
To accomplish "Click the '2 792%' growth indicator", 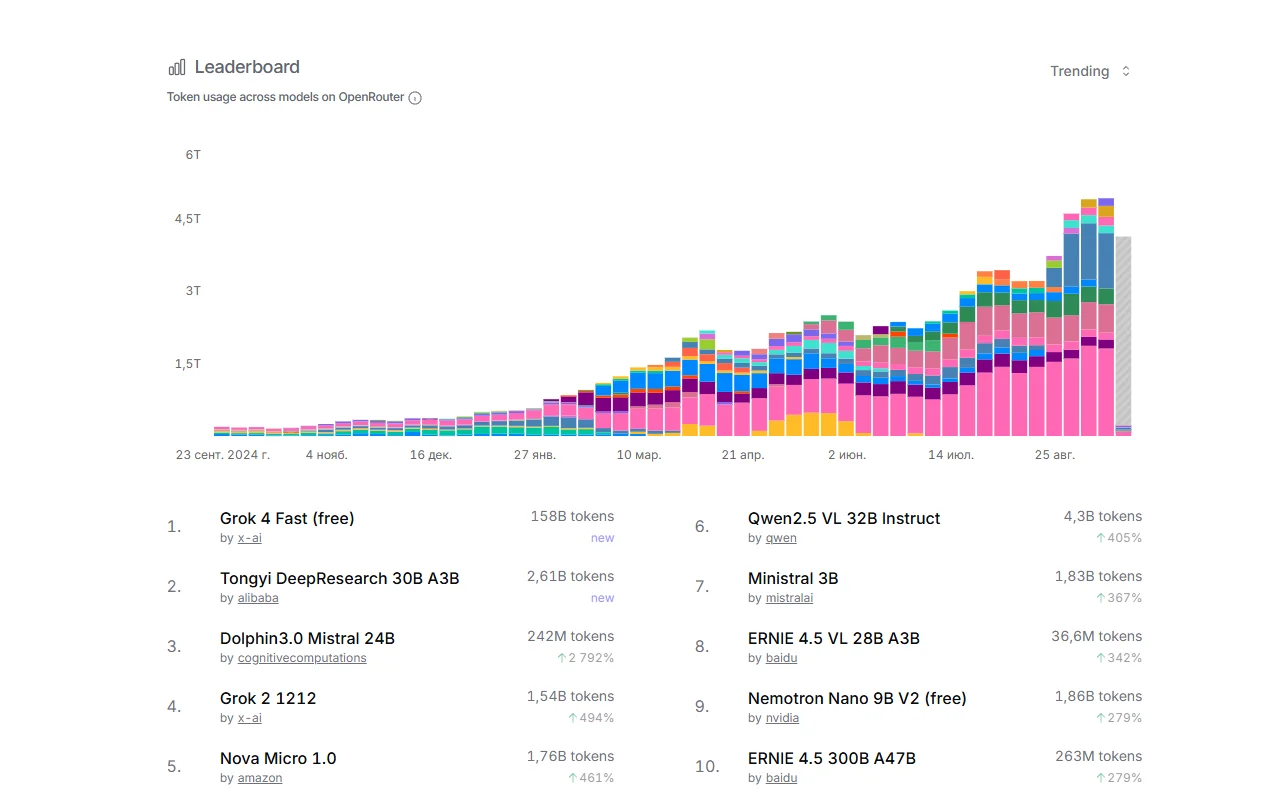I will 586,658.
